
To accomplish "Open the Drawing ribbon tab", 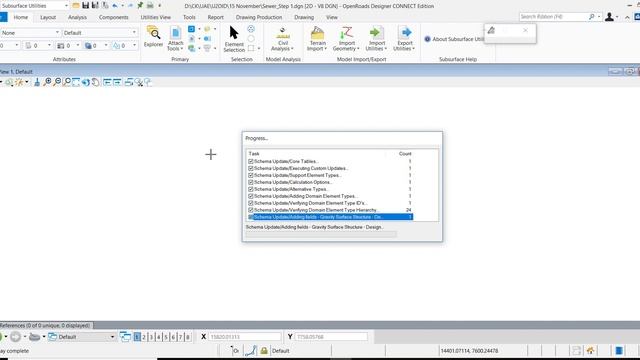I will [x=304, y=17].
